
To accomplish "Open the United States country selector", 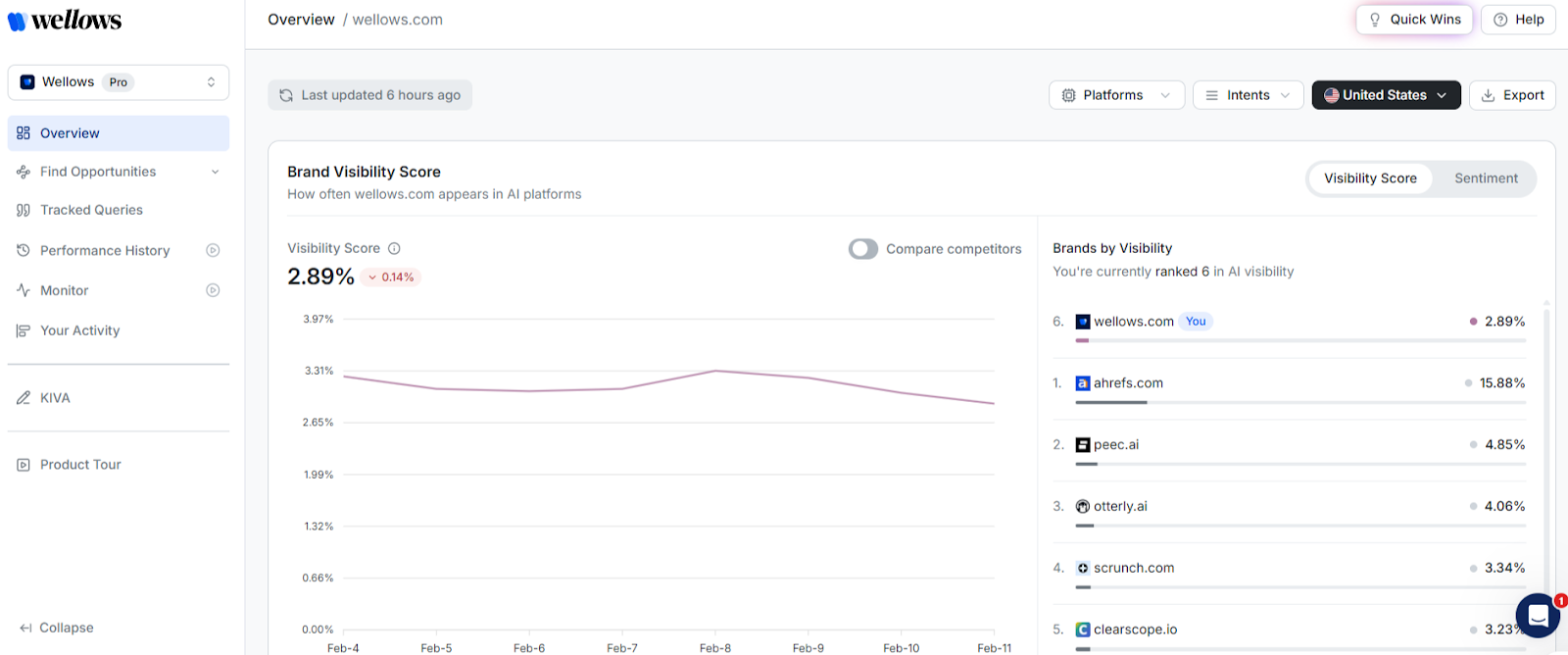I will pos(1386,95).
